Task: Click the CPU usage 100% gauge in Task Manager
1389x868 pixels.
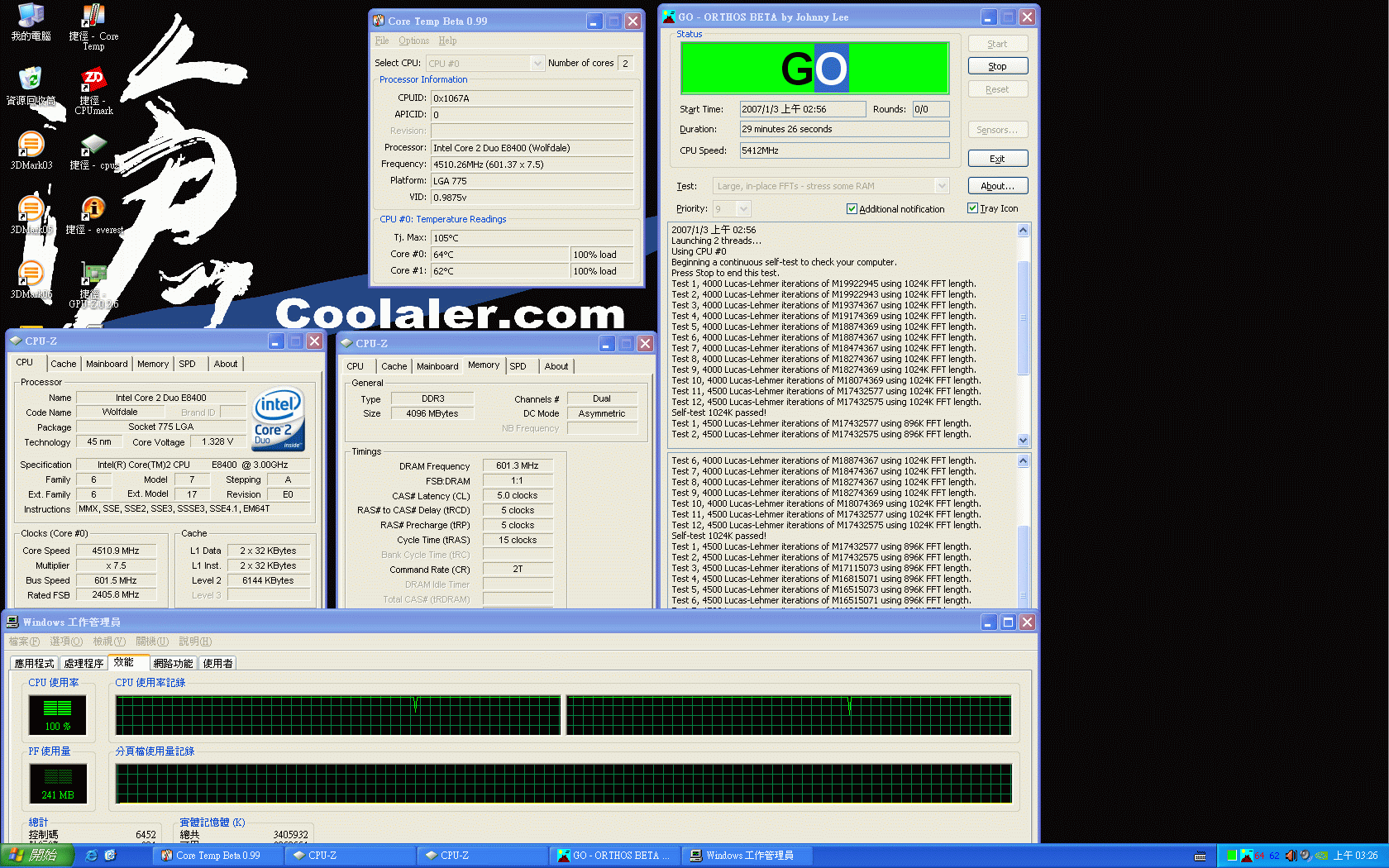Action: pyautogui.click(x=58, y=714)
